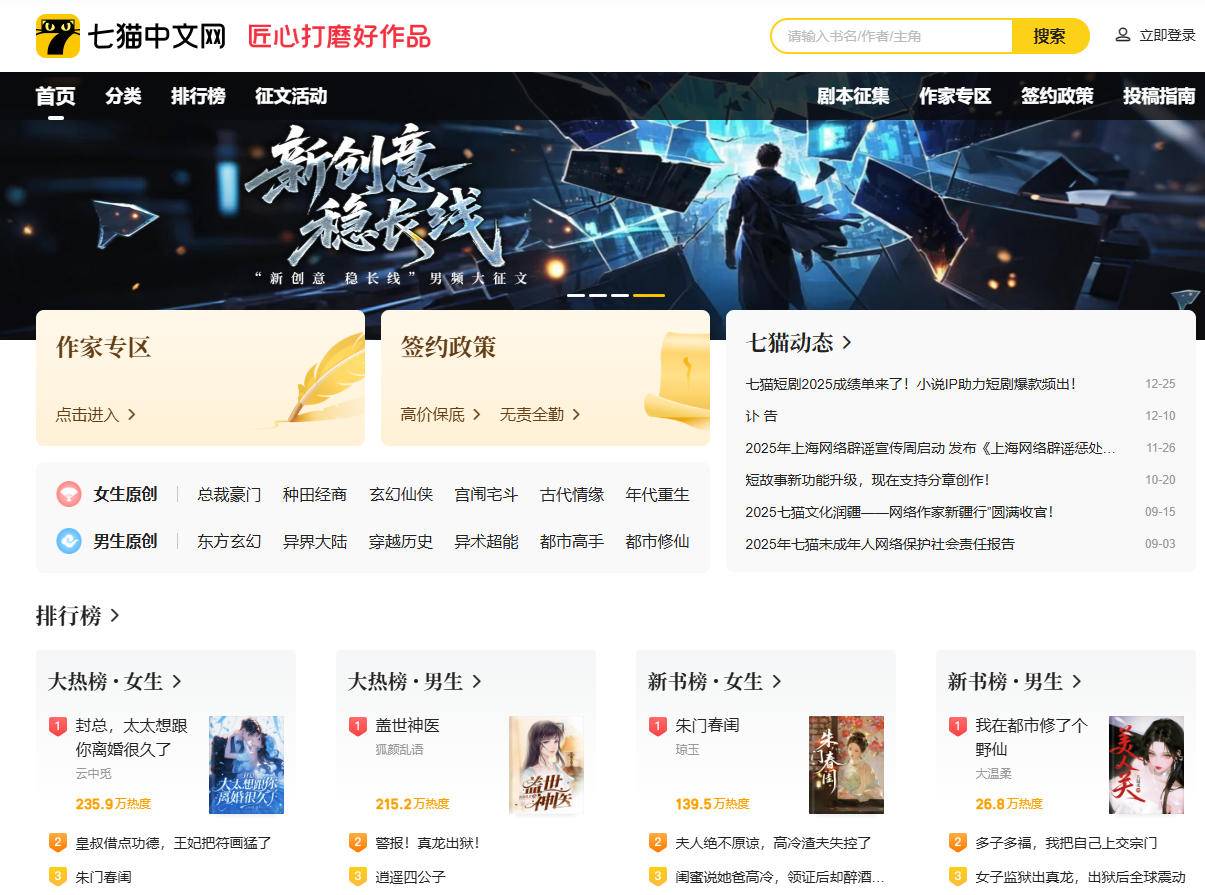Click the 盖世神医 book cover thumbnail
Image resolution: width=1205 pixels, height=895 pixels.
[x=547, y=765]
